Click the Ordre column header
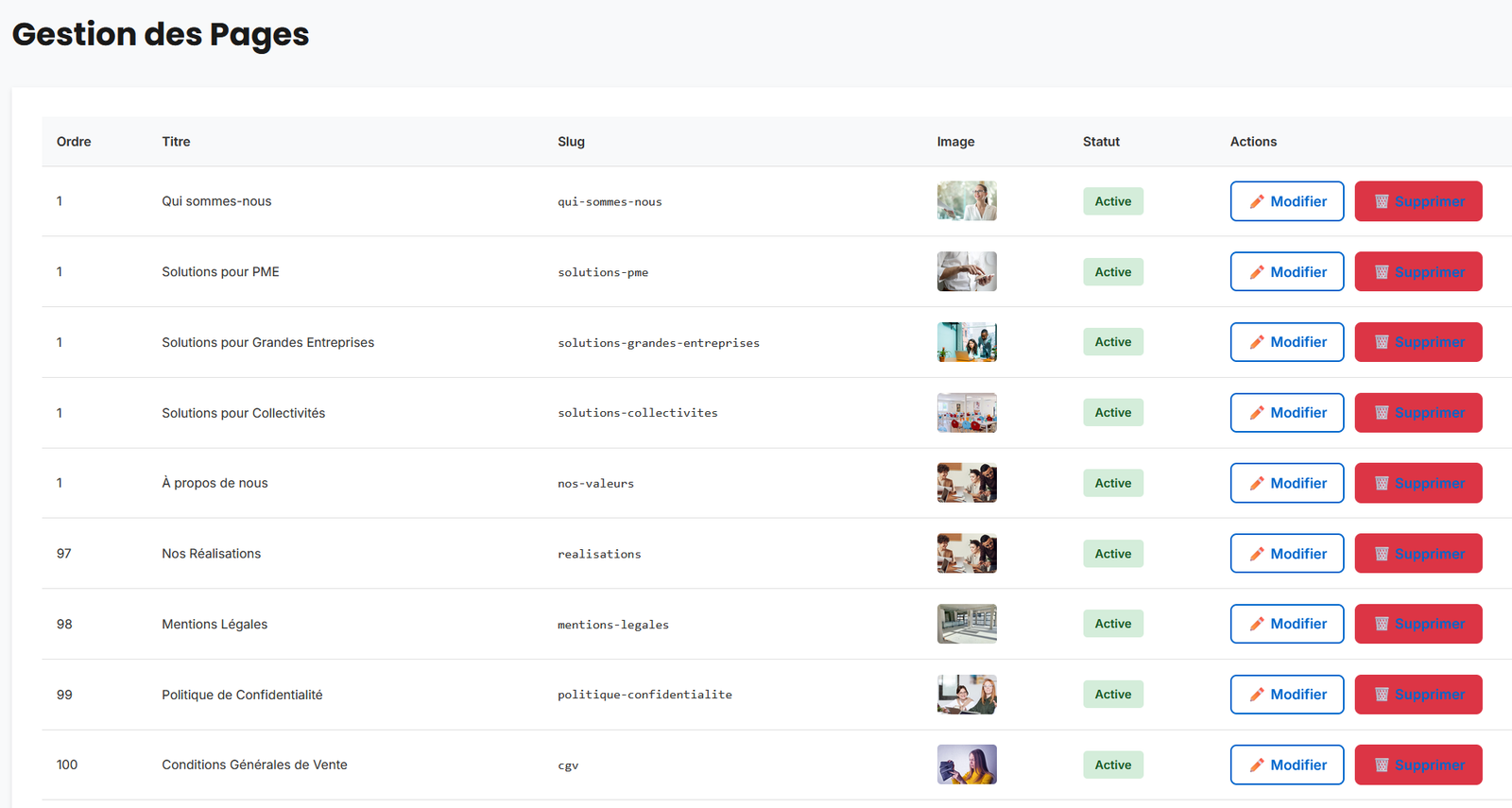 (x=74, y=142)
